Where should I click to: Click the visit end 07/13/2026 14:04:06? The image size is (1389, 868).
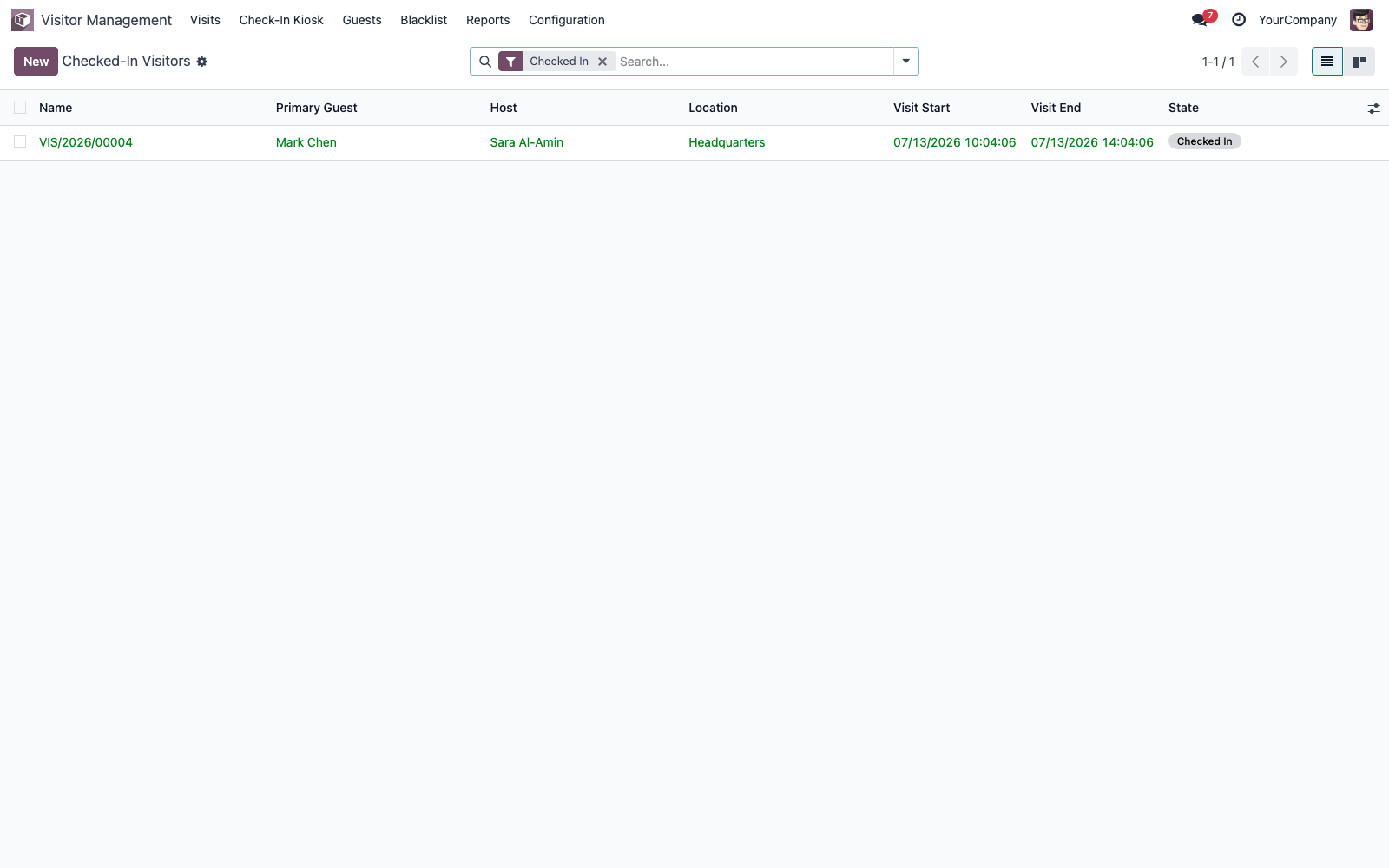pos(1092,142)
